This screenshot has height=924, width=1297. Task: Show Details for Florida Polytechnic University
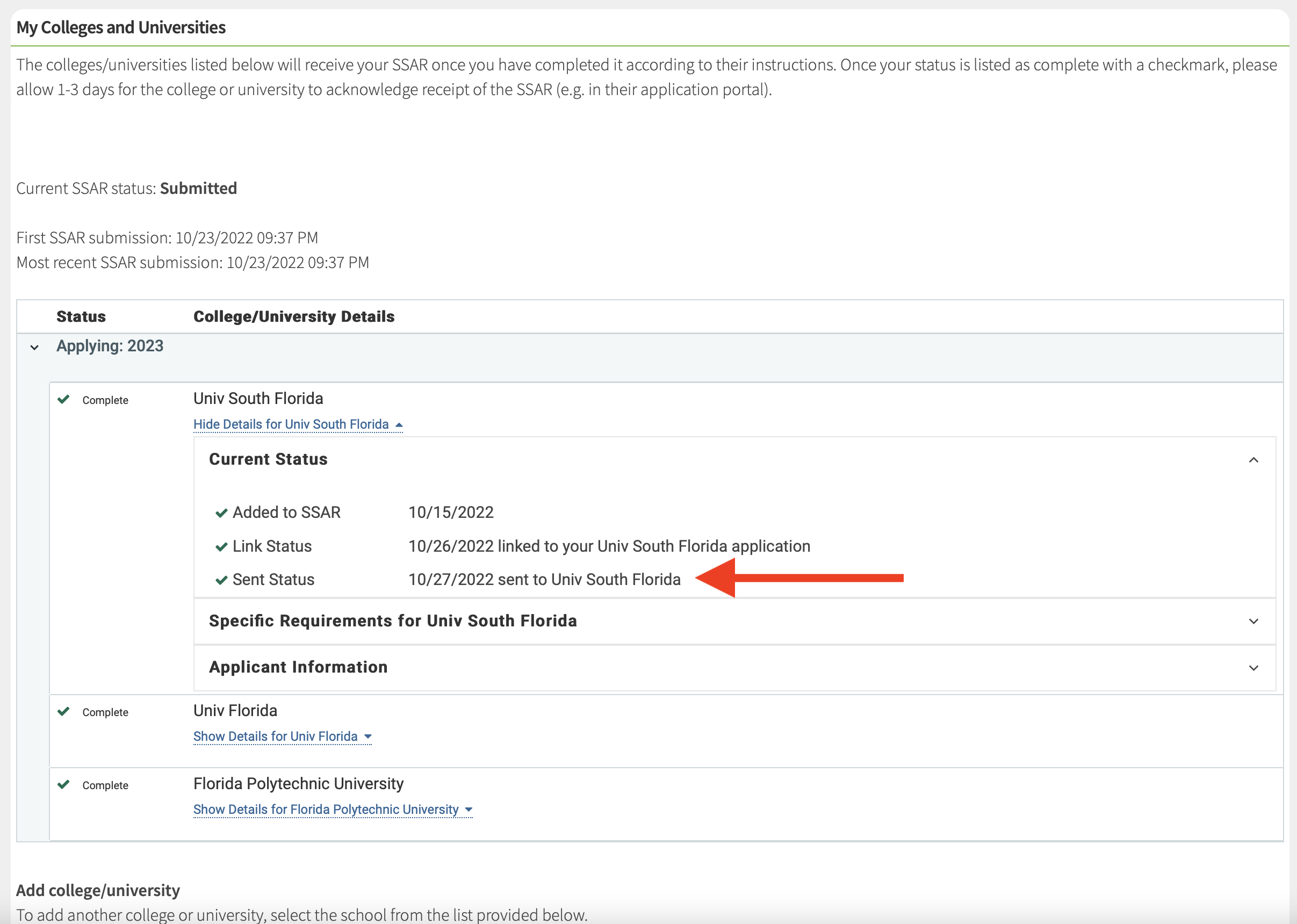pos(333,809)
